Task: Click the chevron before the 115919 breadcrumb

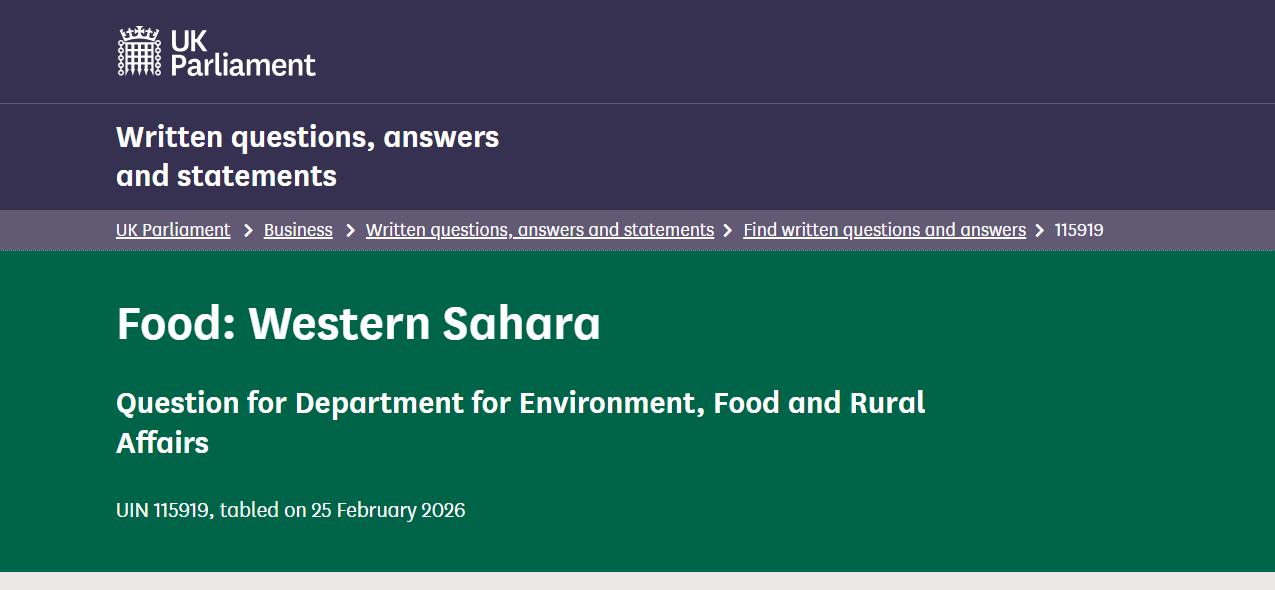Action: [x=1040, y=230]
